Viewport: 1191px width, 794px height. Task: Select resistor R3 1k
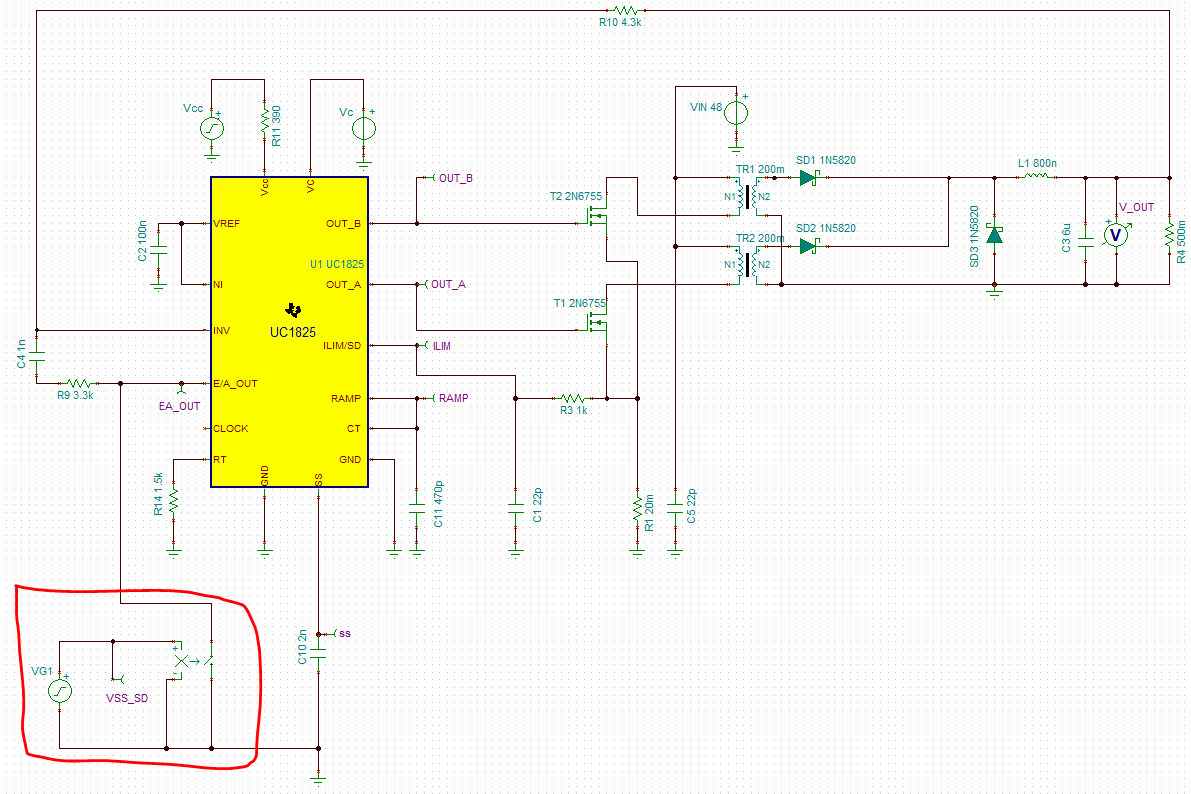click(573, 398)
